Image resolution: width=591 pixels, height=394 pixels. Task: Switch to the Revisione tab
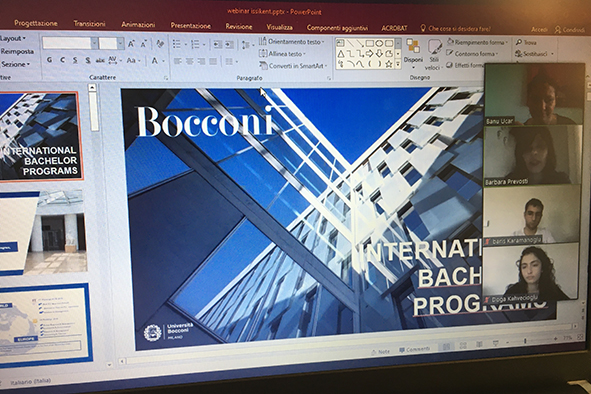tap(239, 26)
